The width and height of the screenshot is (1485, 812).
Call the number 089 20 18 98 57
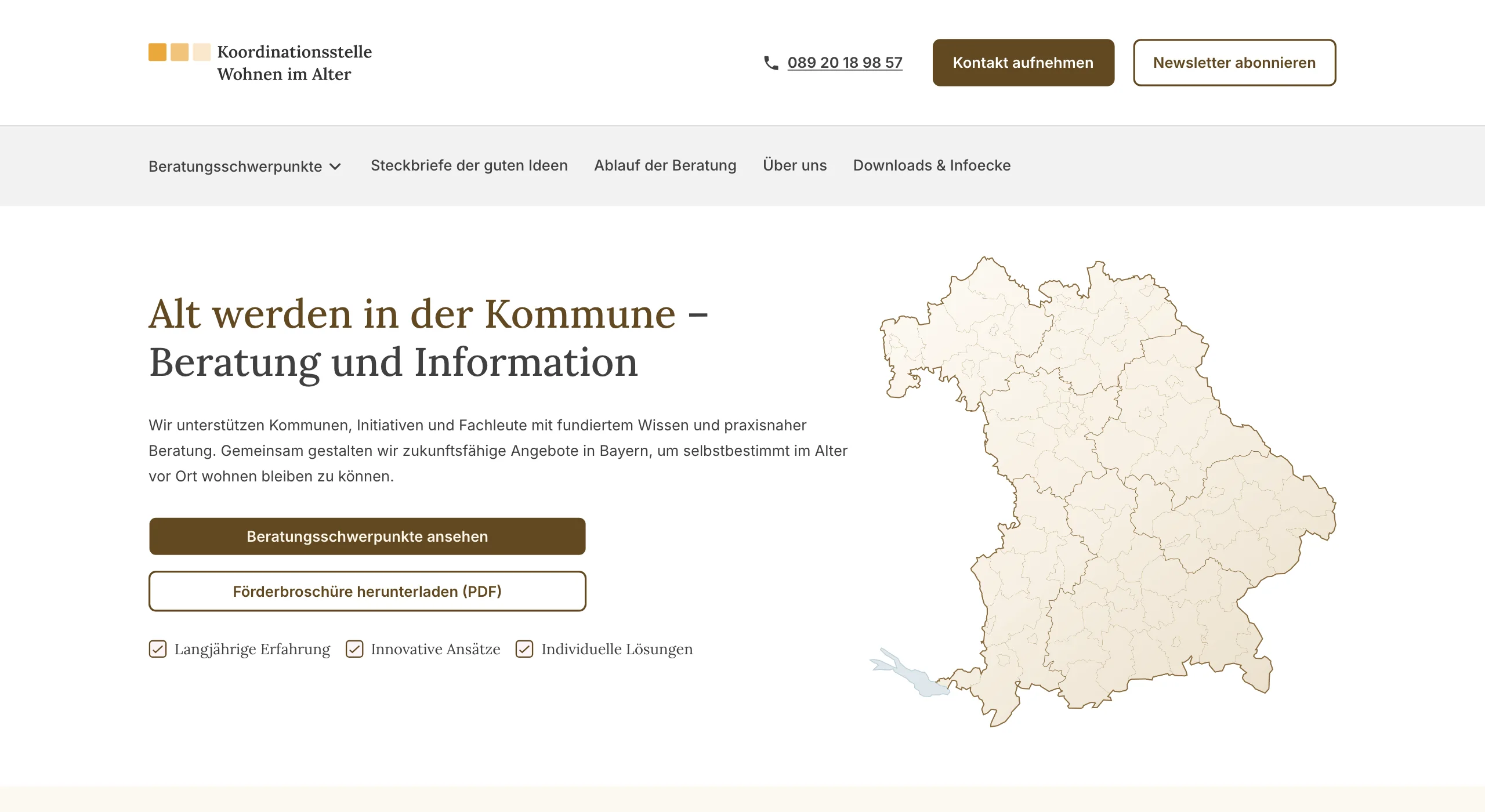(845, 63)
